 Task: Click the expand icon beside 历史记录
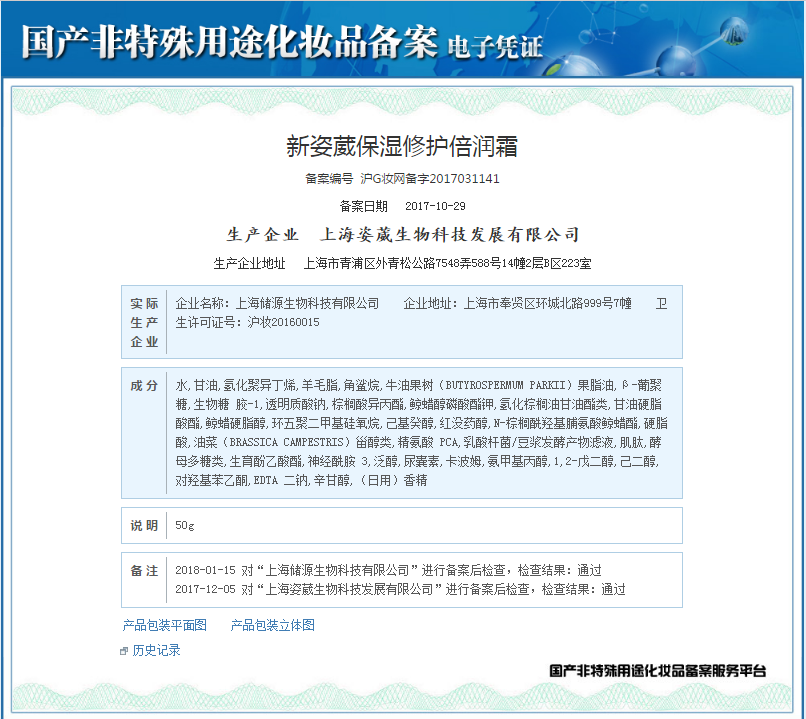click(x=124, y=651)
